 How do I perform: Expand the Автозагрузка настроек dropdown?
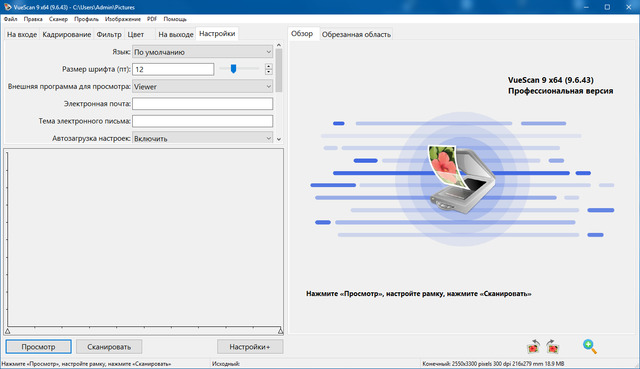coord(202,138)
